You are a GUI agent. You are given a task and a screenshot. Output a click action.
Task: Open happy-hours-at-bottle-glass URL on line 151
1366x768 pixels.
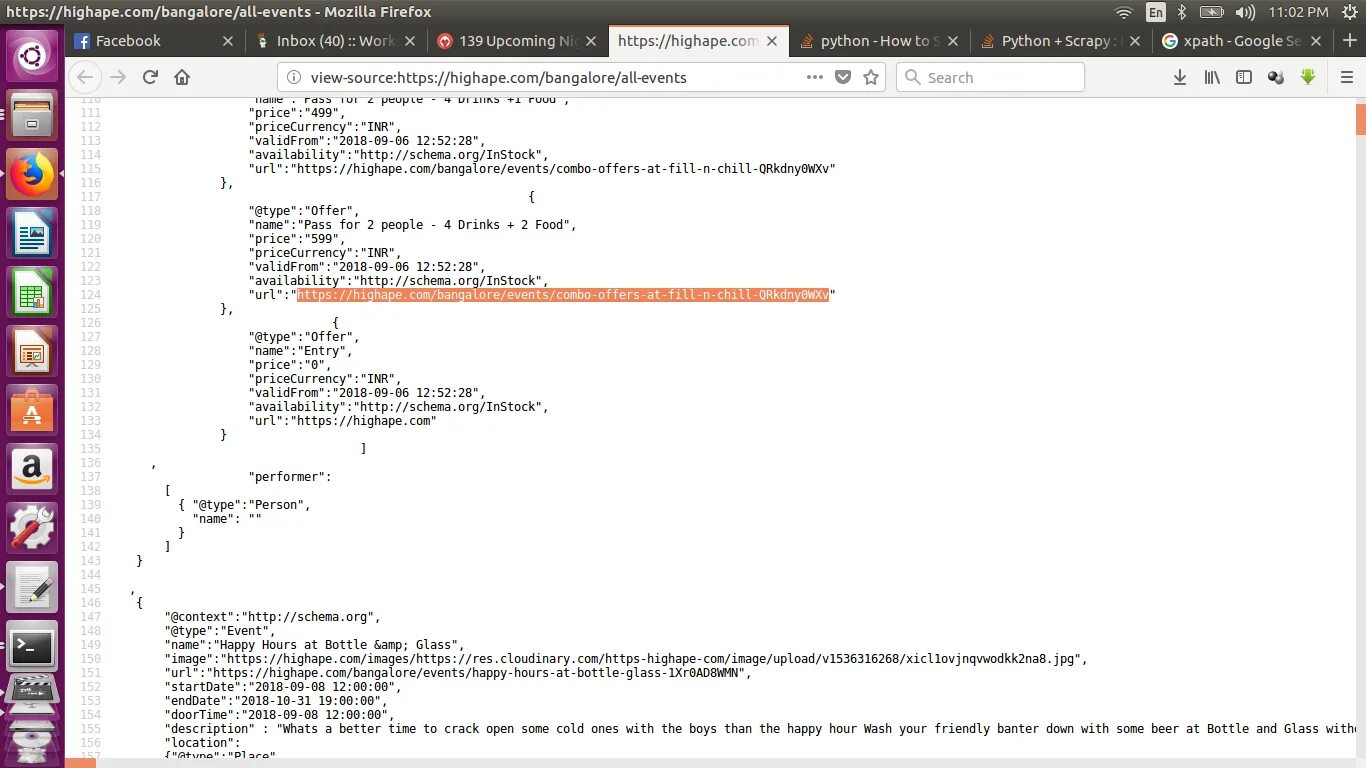tap(477, 673)
